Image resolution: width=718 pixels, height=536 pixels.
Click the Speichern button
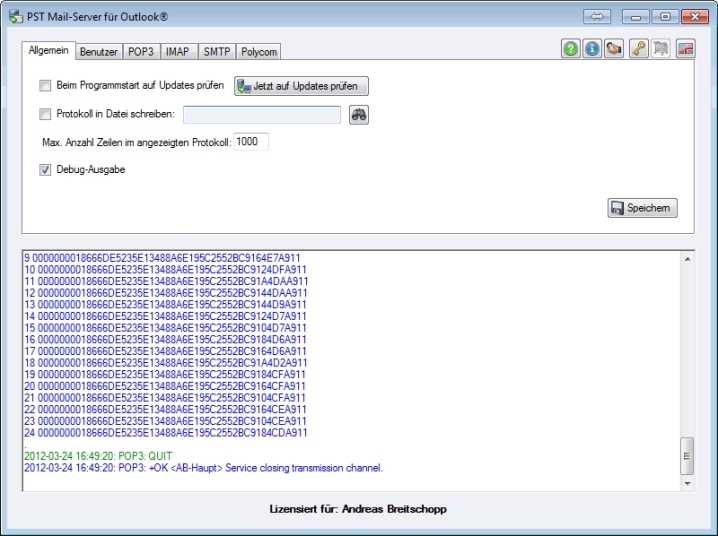pos(642,209)
